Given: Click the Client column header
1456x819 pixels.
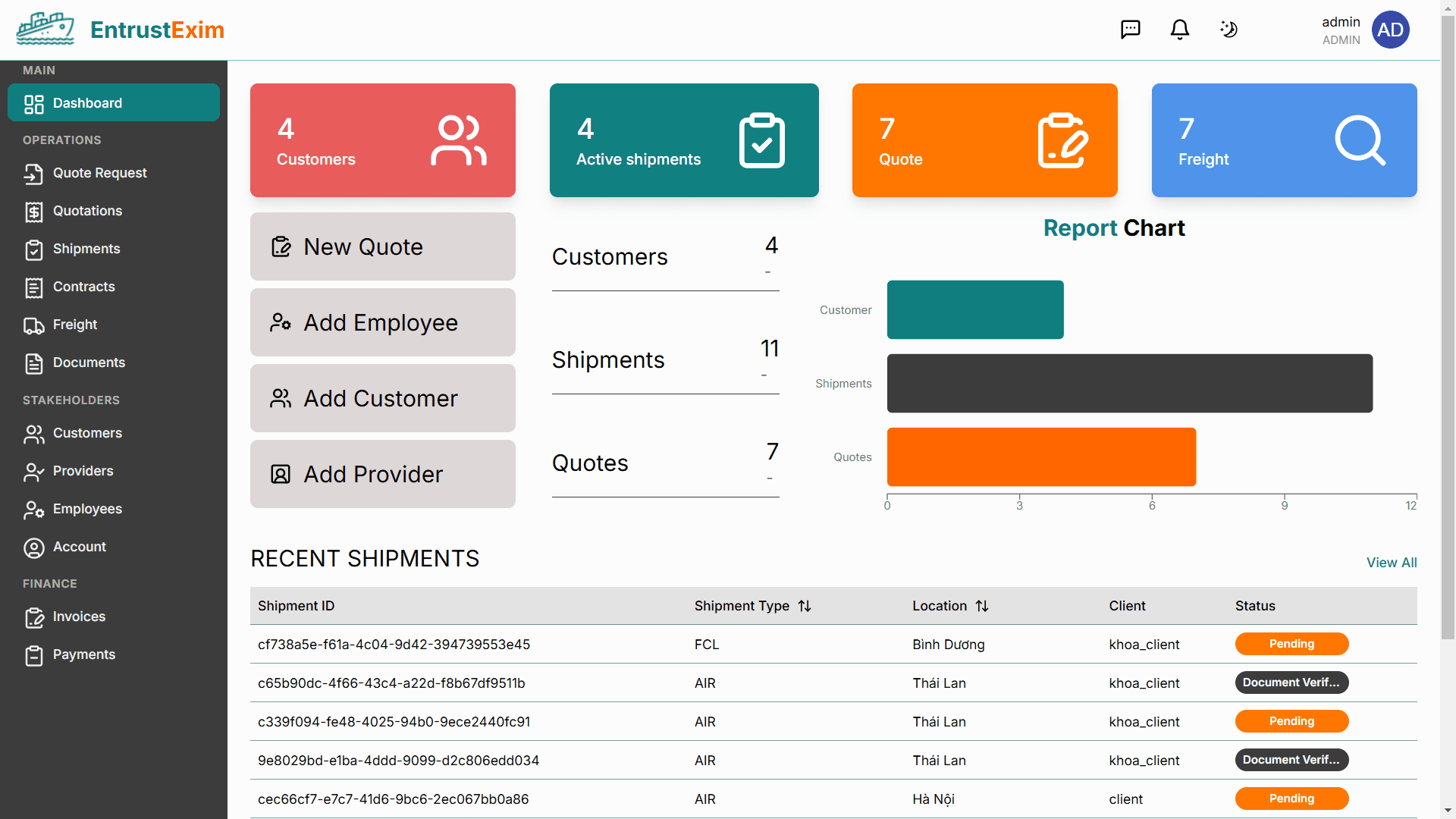Looking at the screenshot, I should tap(1127, 606).
